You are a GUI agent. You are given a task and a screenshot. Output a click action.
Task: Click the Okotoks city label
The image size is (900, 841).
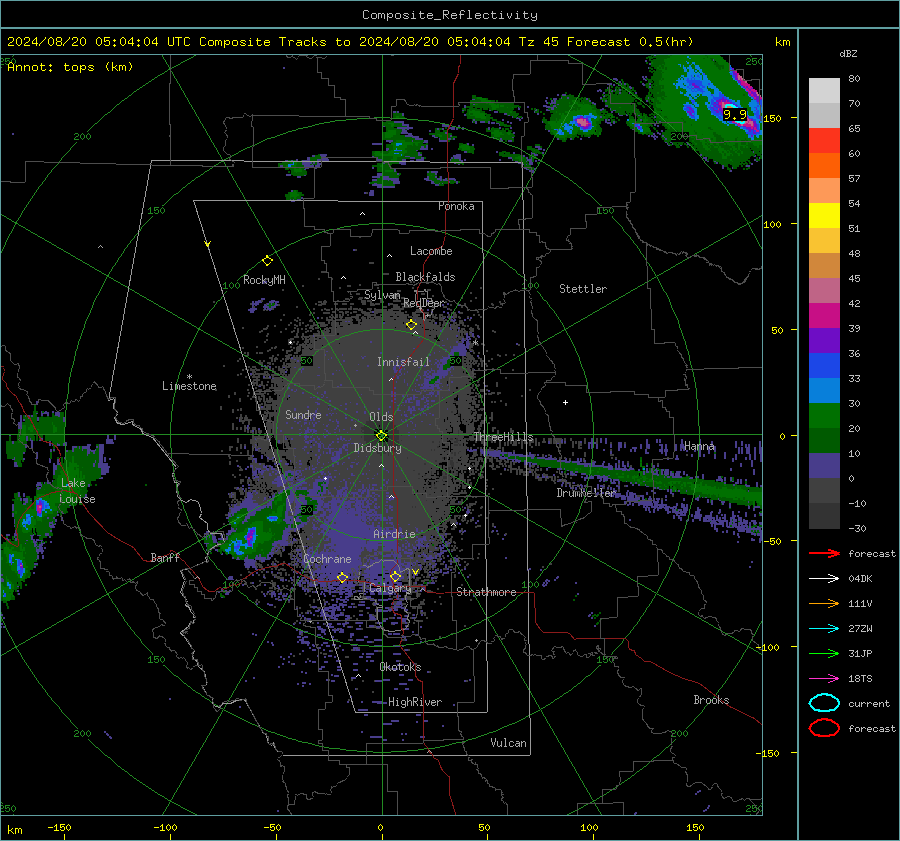pos(400,667)
